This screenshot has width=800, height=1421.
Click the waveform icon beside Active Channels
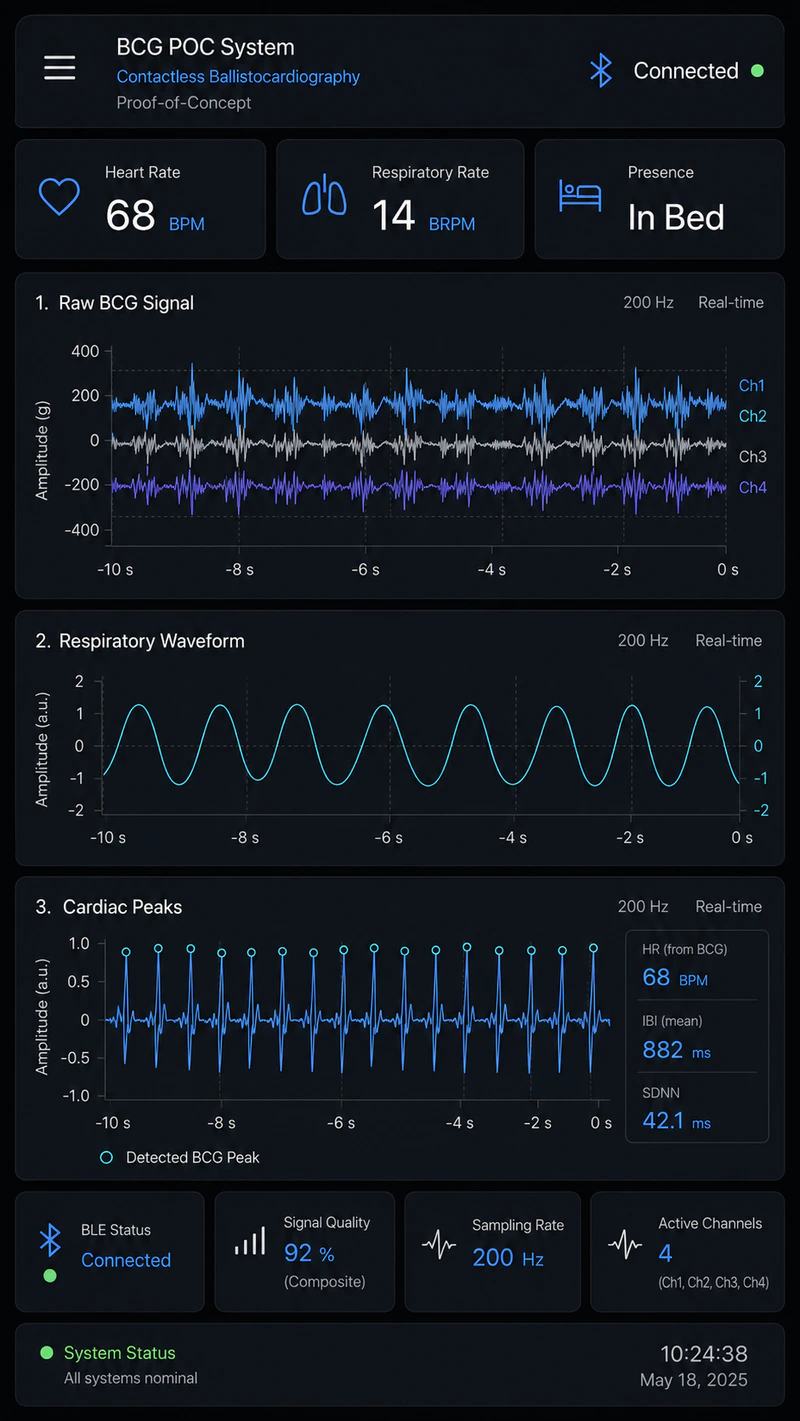625,1245
